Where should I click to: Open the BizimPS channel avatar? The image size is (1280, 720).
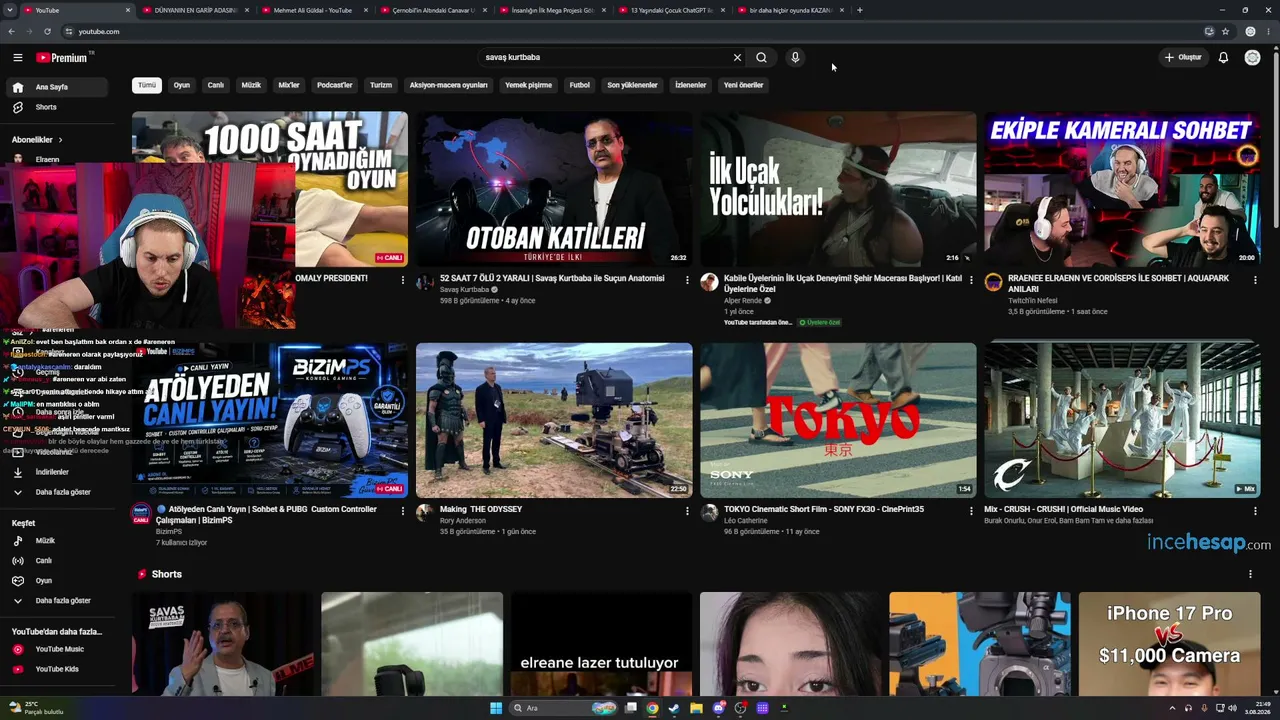(141, 514)
